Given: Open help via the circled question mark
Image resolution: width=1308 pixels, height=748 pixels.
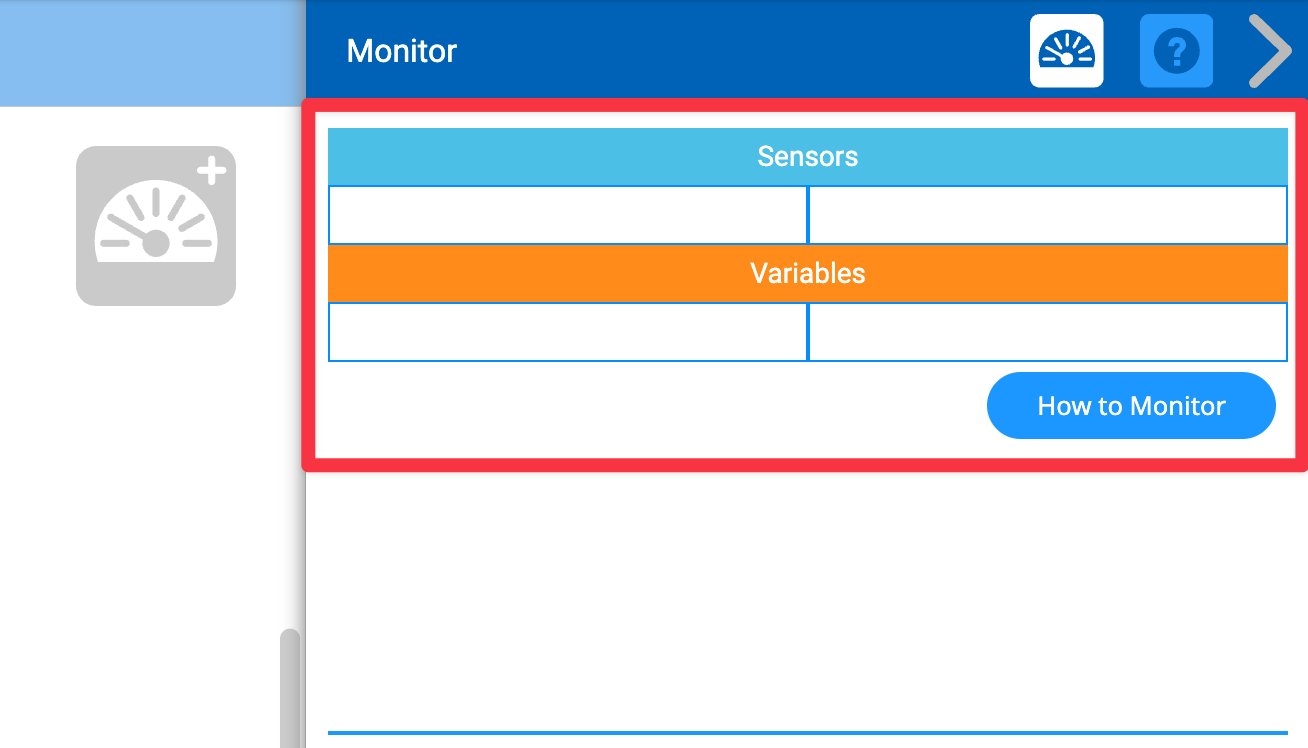Looking at the screenshot, I should click(x=1176, y=50).
